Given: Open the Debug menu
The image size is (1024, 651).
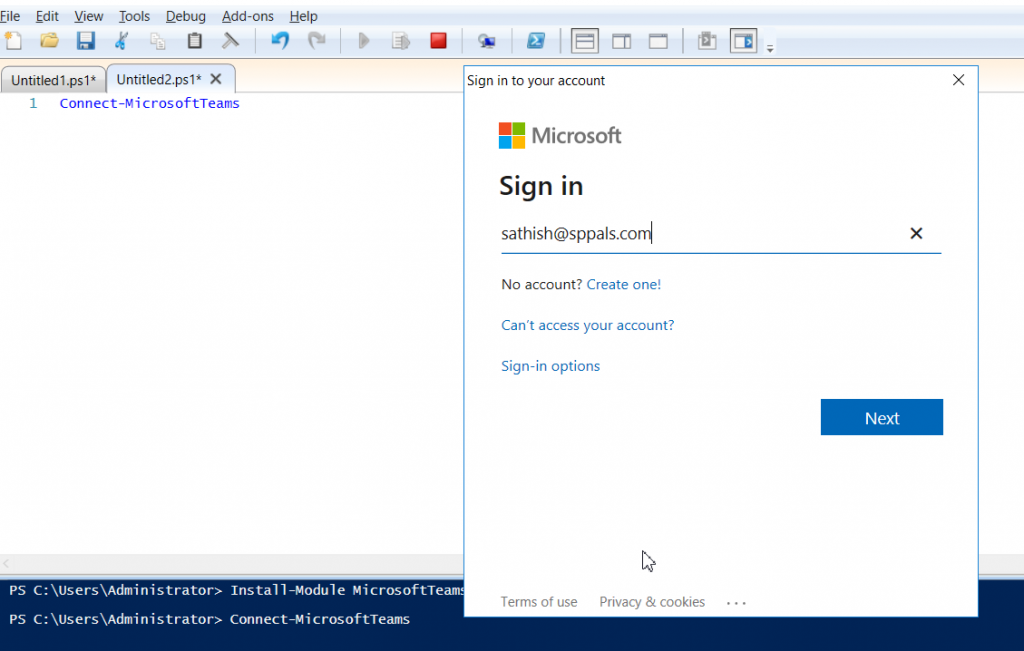Looking at the screenshot, I should [185, 16].
